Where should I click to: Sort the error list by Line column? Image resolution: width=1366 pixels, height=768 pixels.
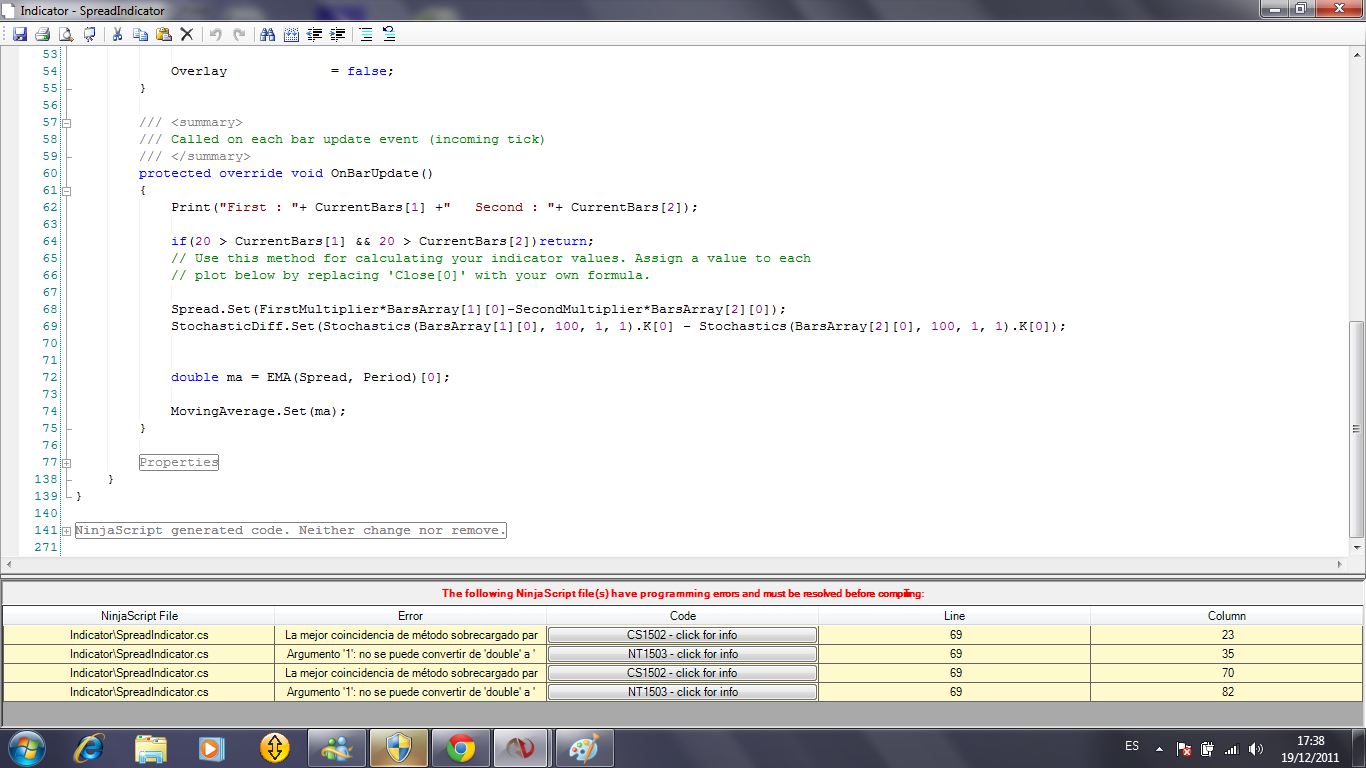[x=954, y=616]
